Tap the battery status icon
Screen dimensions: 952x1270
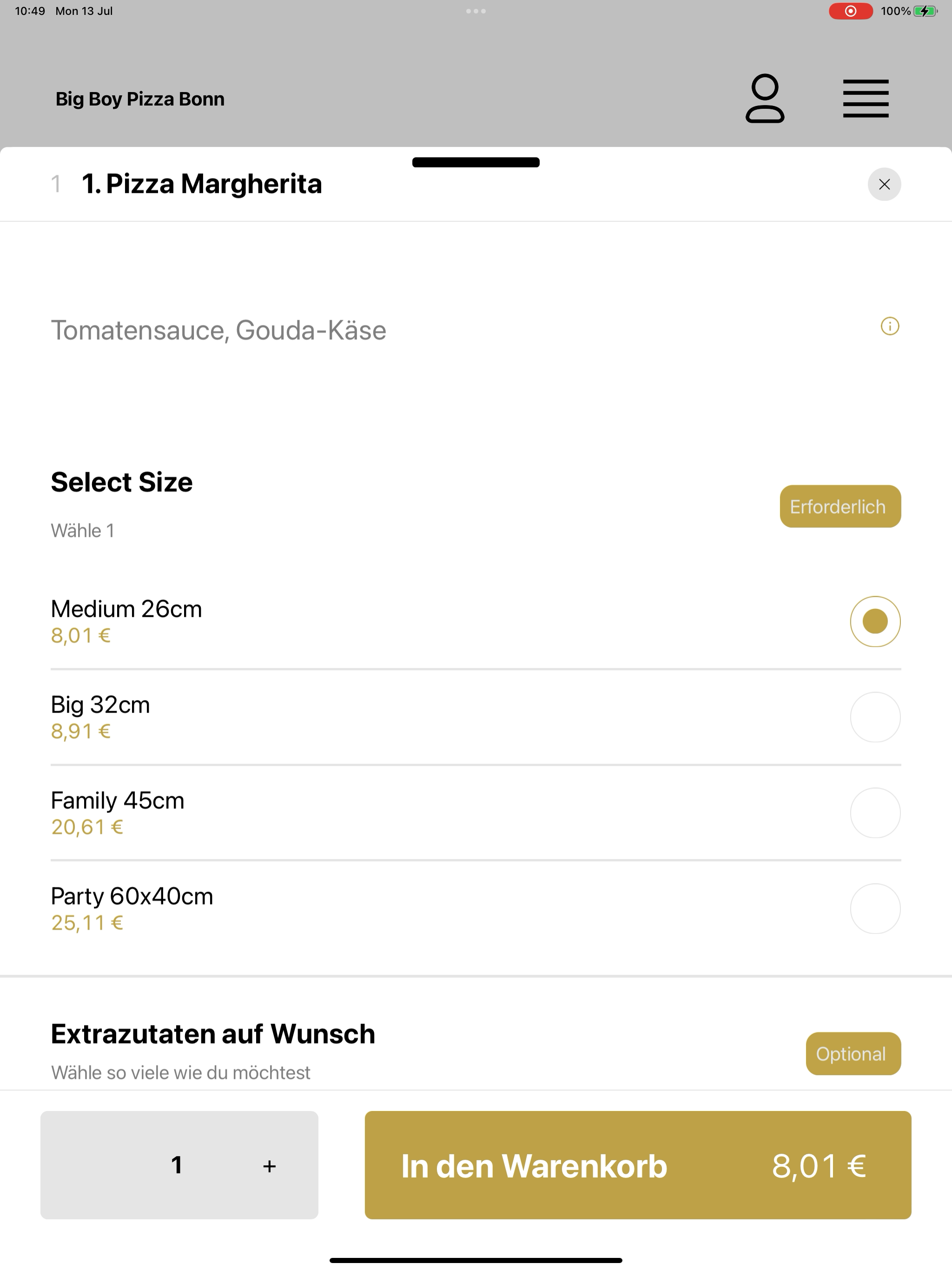[925, 11]
